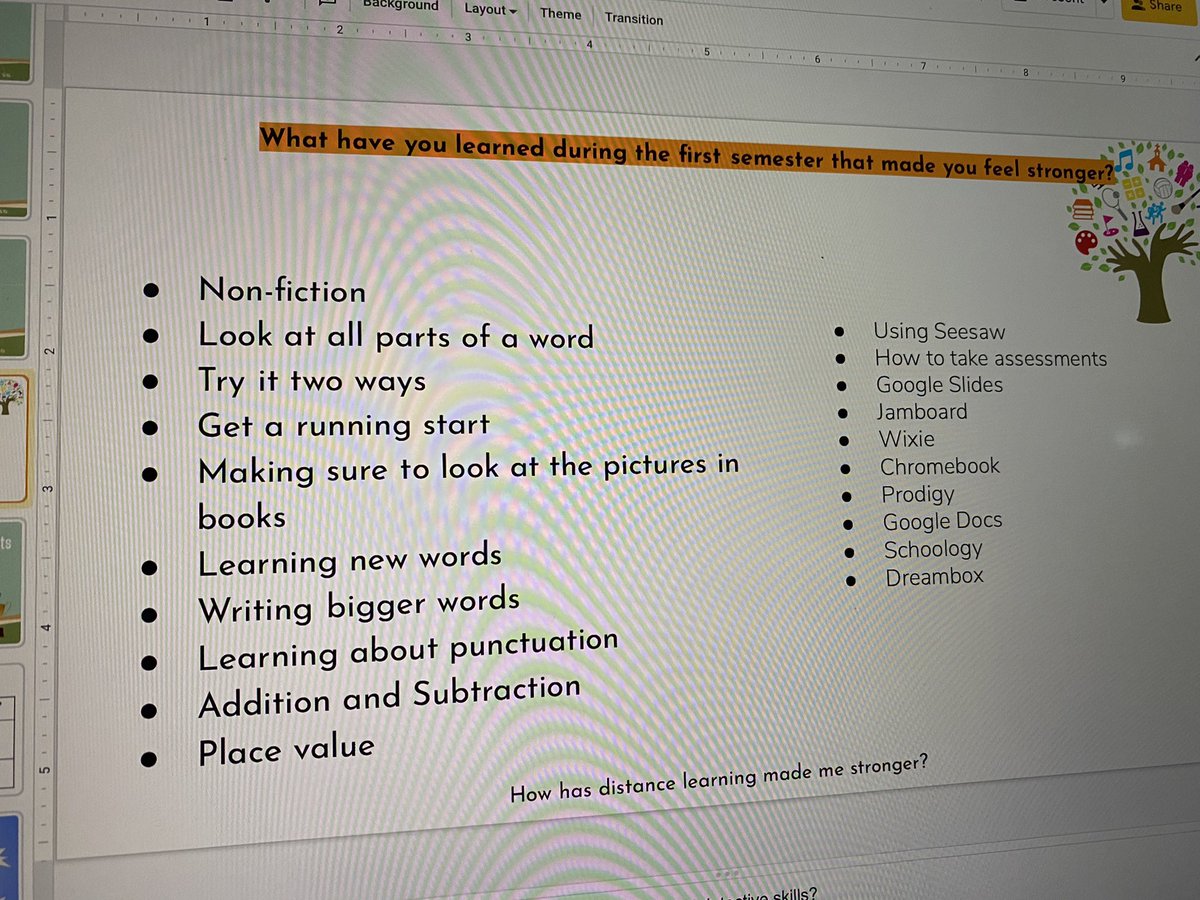Open the Theme panel
The image size is (1200, 900).
560,13
